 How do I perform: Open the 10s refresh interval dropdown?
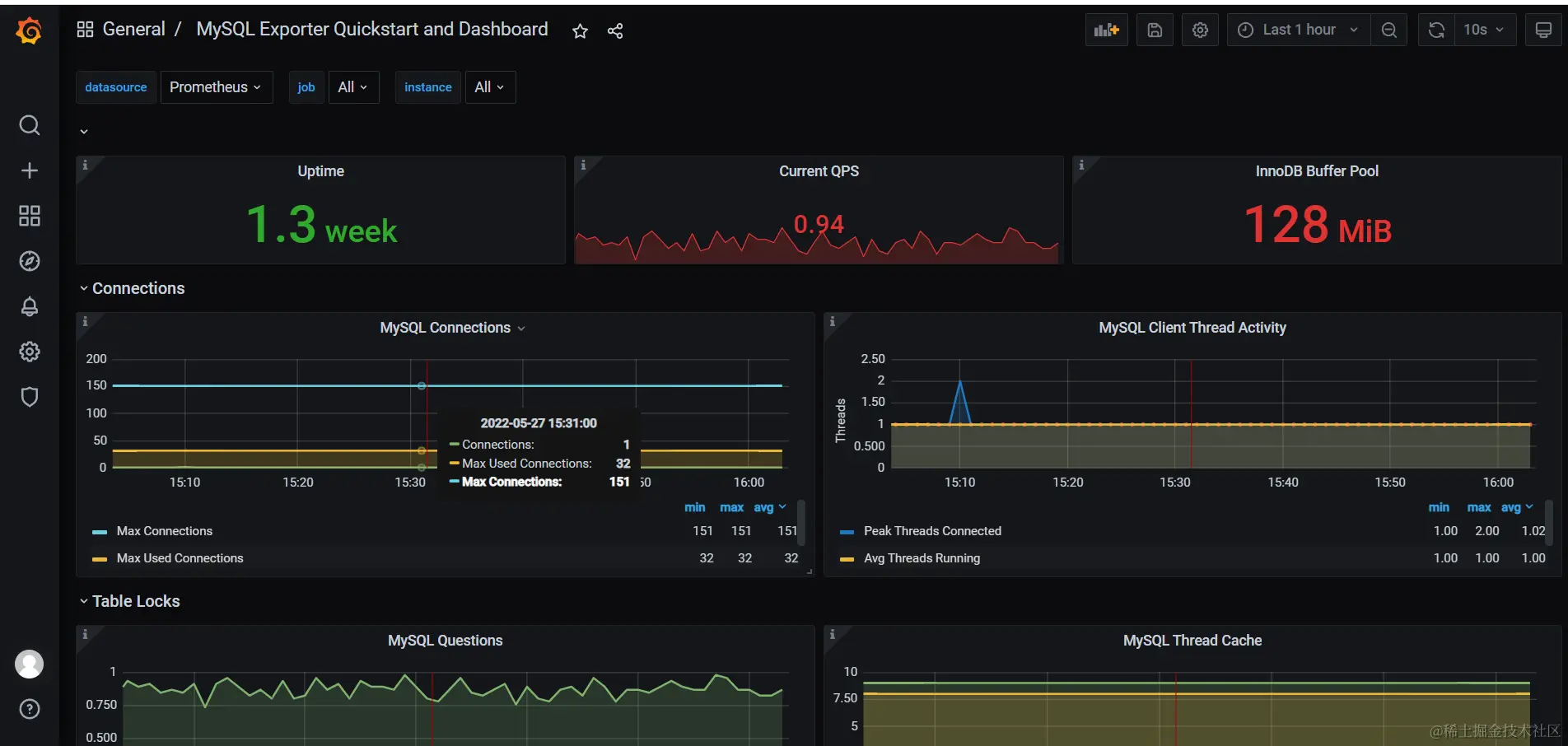[1484, 30]
